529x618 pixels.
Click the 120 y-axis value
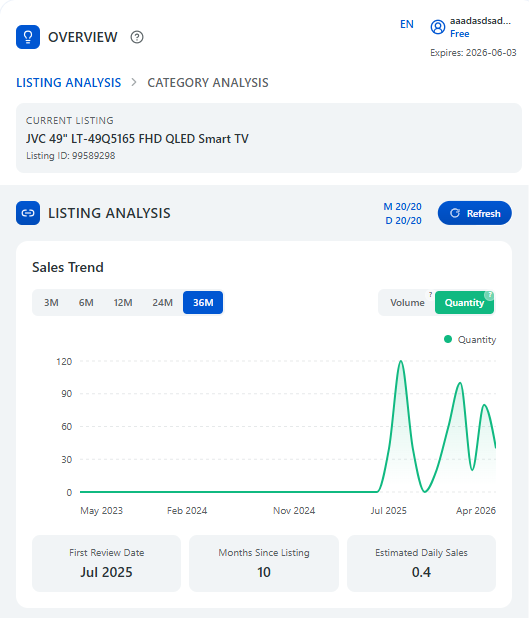[64, 362]
